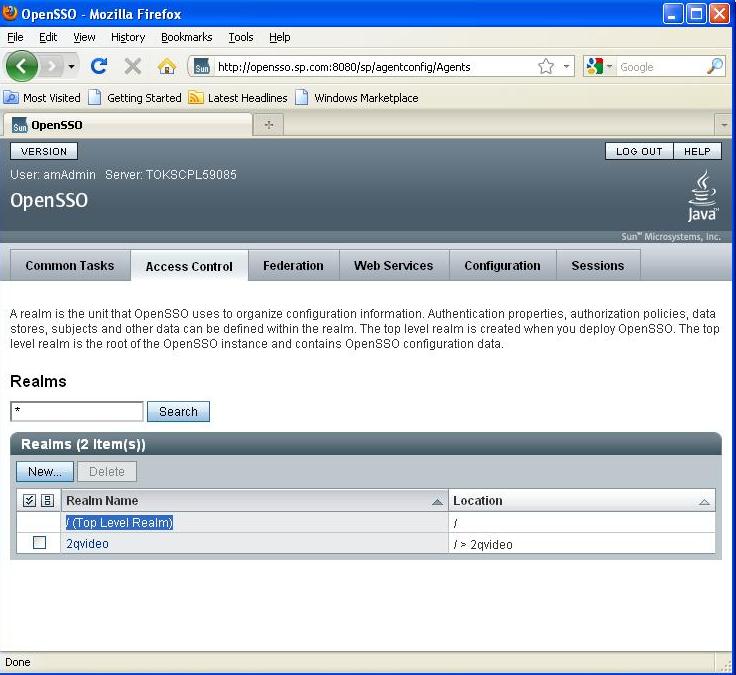Click the Location sort arrow
This screenshot has width=736, height=675.
(704, 502)
